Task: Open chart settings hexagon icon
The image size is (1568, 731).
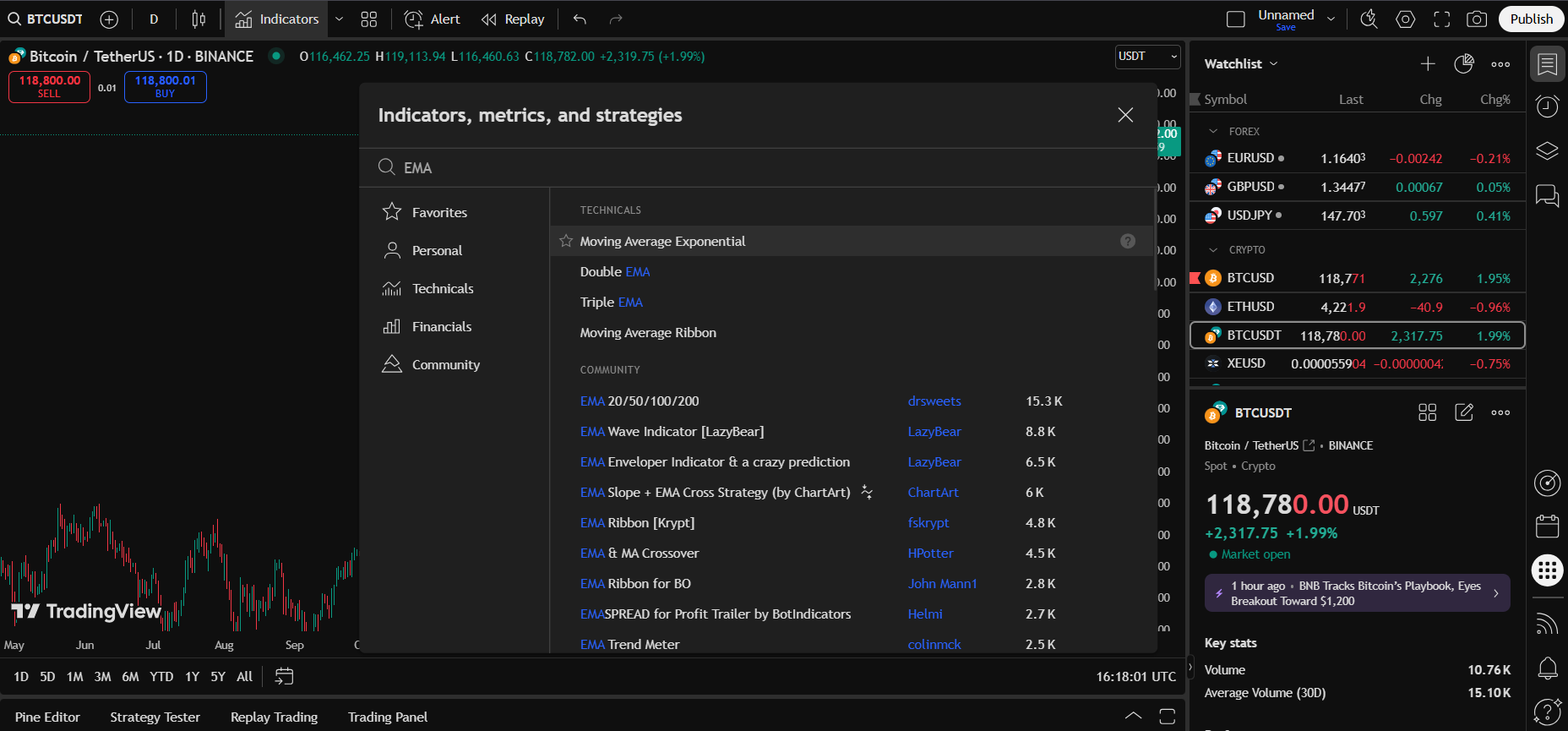Action: [1406, 19]
